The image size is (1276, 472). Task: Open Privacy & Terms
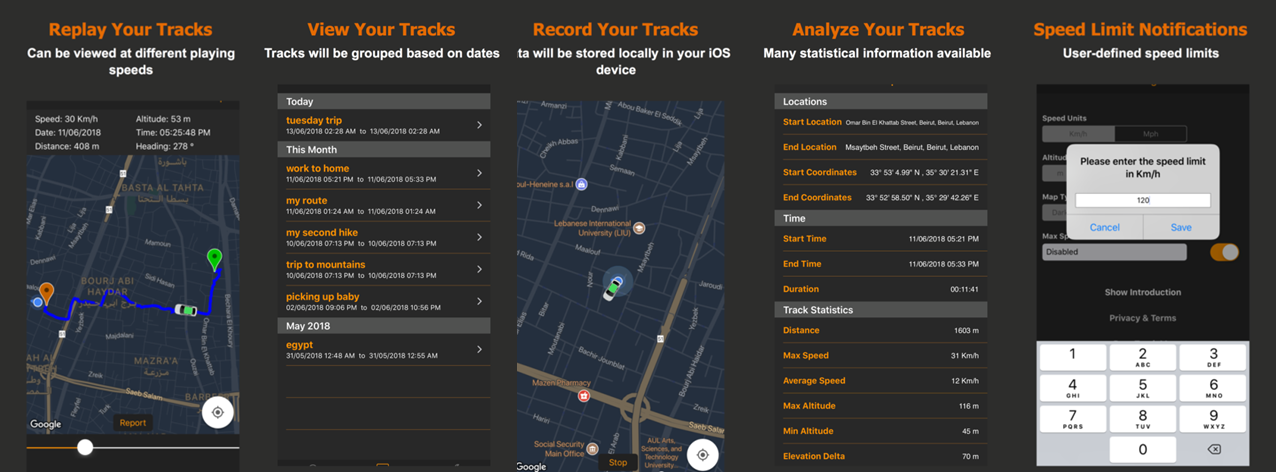pos(1143,318)
